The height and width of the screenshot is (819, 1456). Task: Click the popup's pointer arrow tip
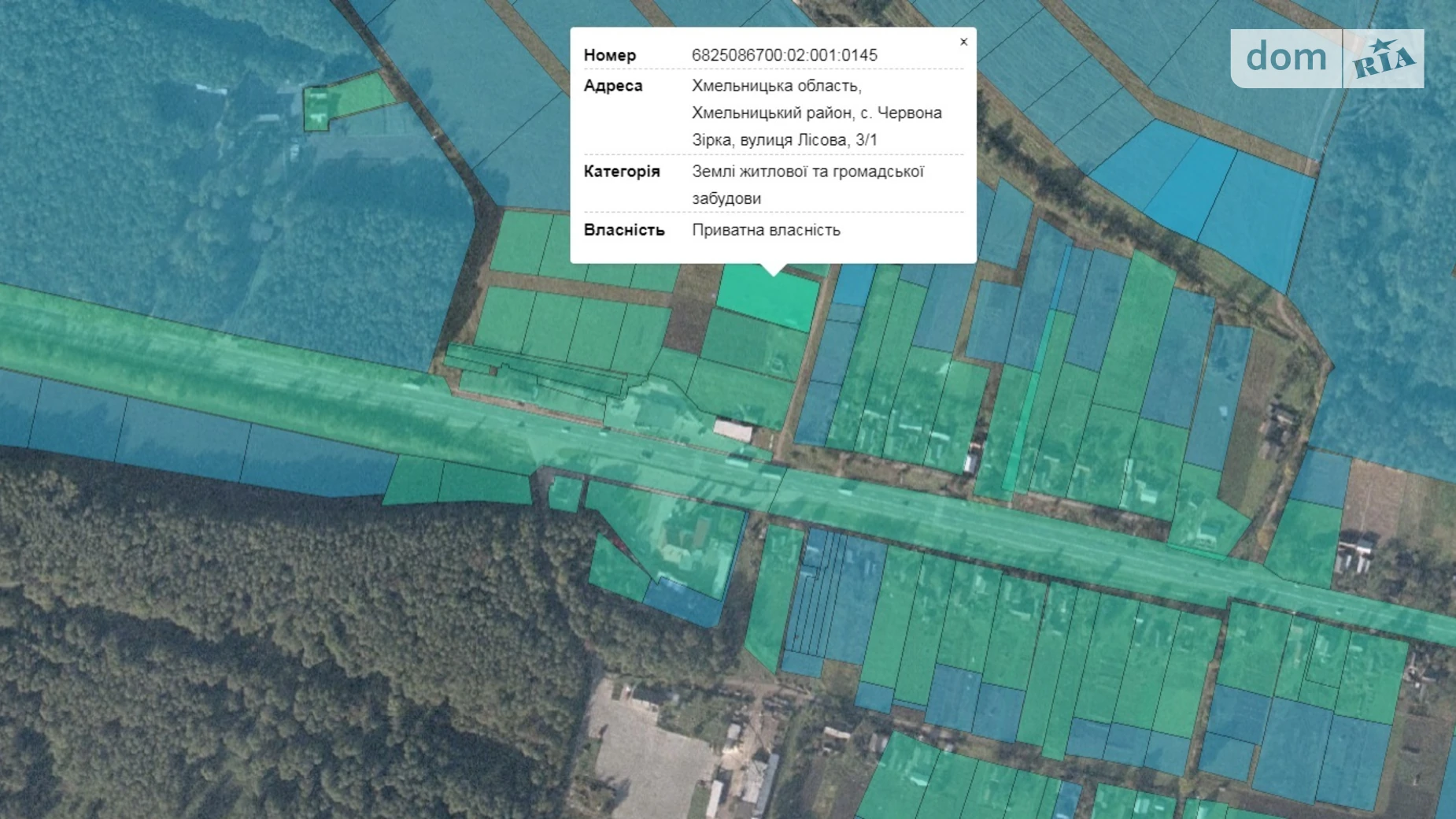(773, 273)
